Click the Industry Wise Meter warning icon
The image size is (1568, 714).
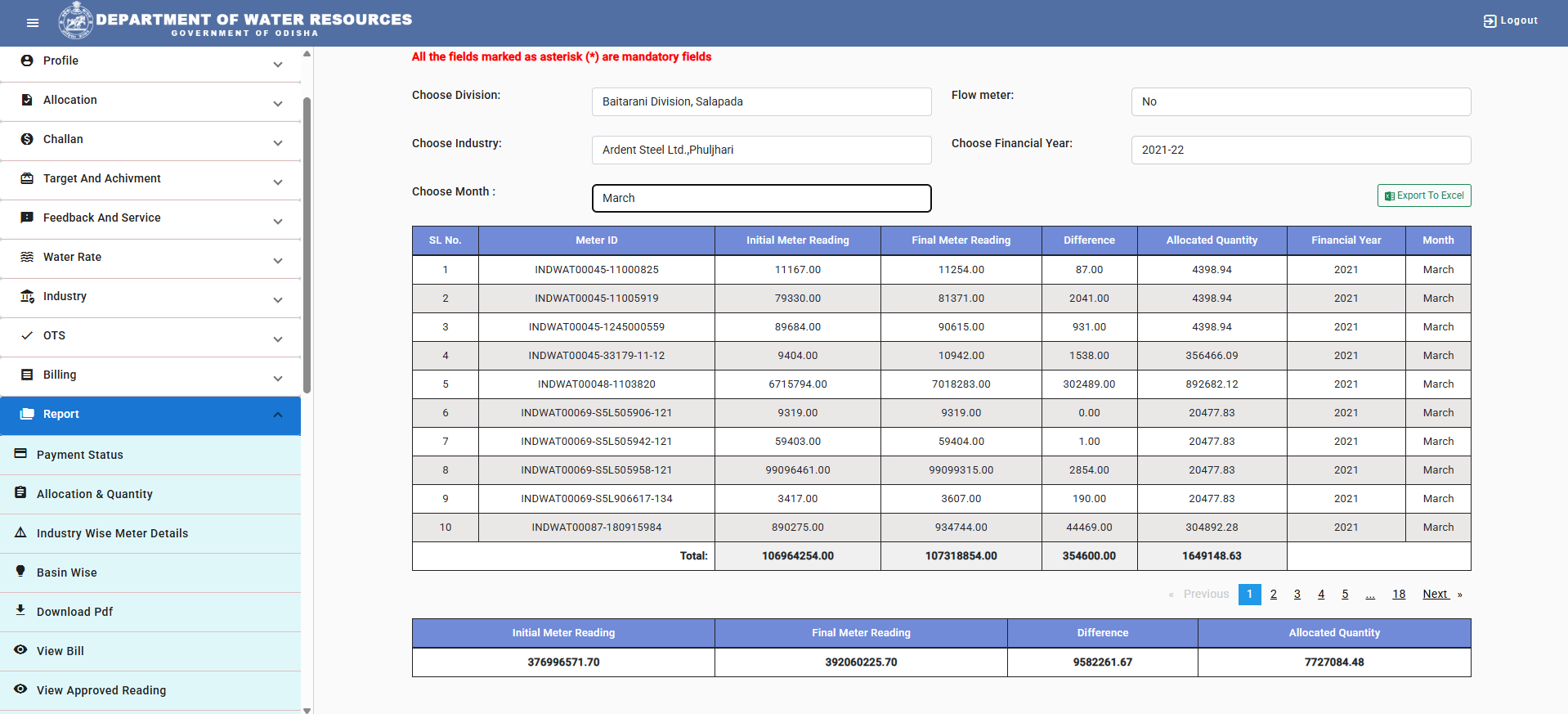(x=20, y=532)
